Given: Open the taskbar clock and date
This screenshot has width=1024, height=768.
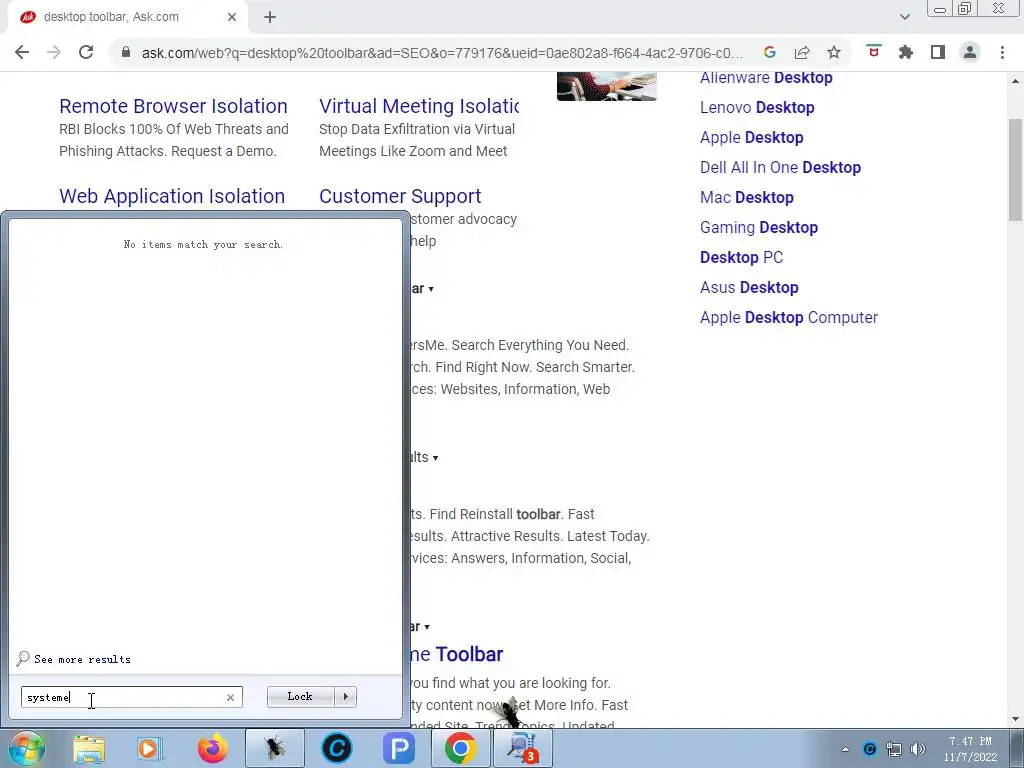Looking at the screenshot, I should coord(970,749).
